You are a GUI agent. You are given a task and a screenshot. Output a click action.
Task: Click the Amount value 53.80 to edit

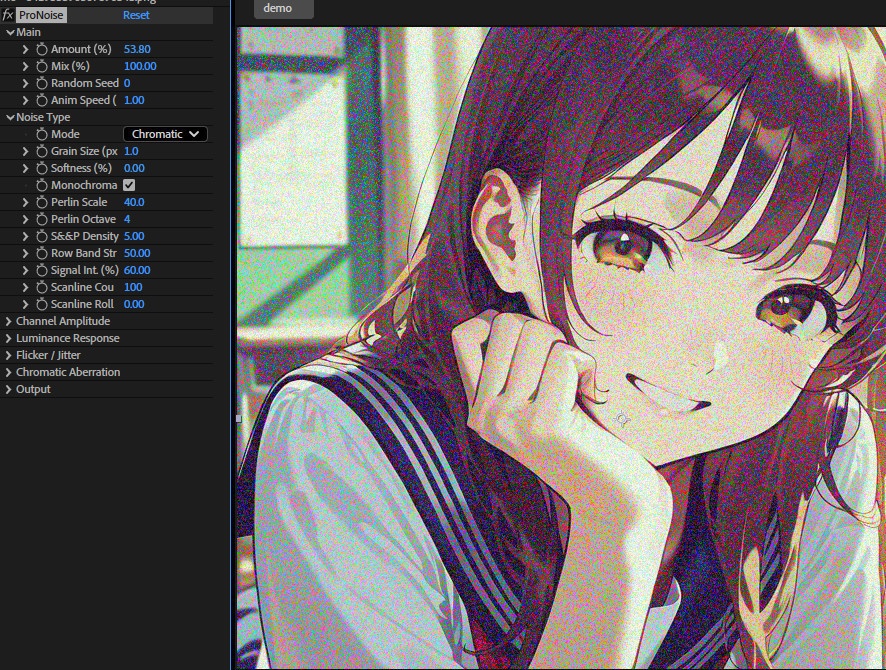pos(138,48)
